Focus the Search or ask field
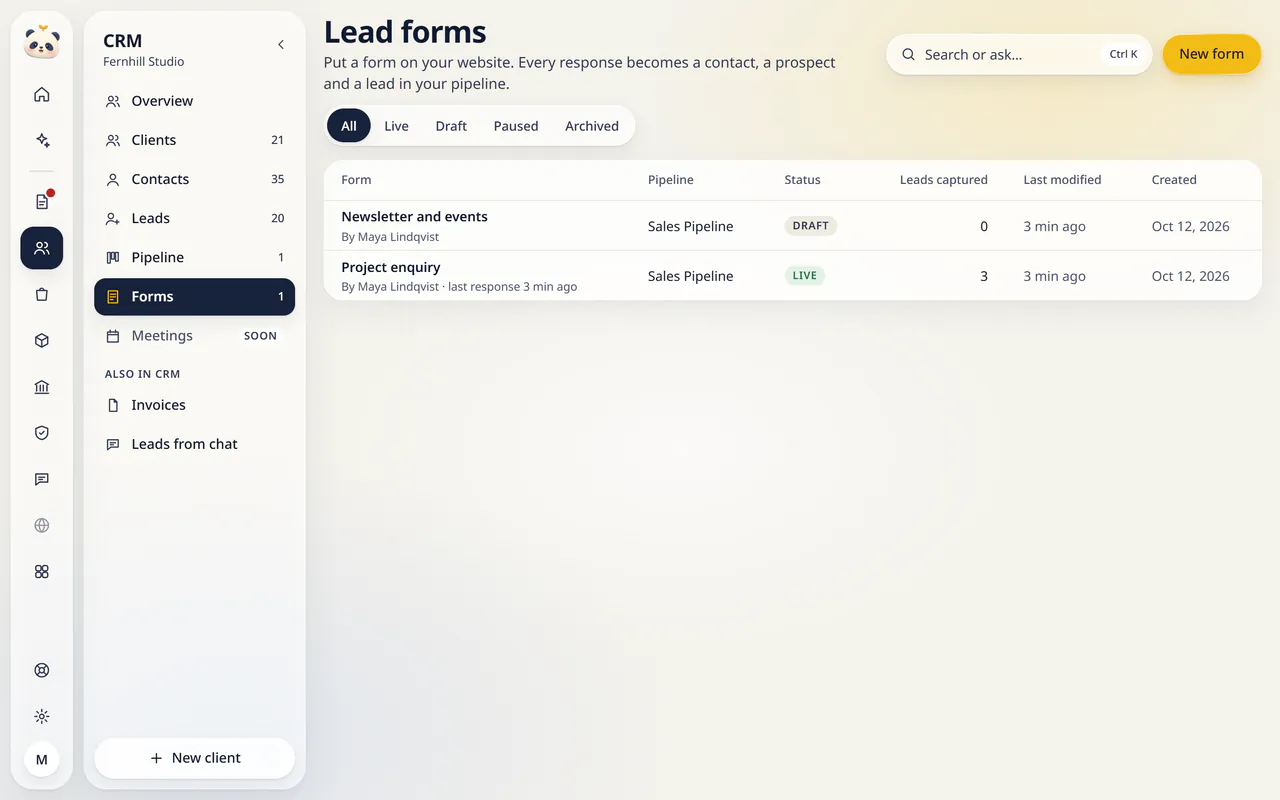Image resolution: width=1280 pixels, height=800 pixels. (x=1019, y=55)
